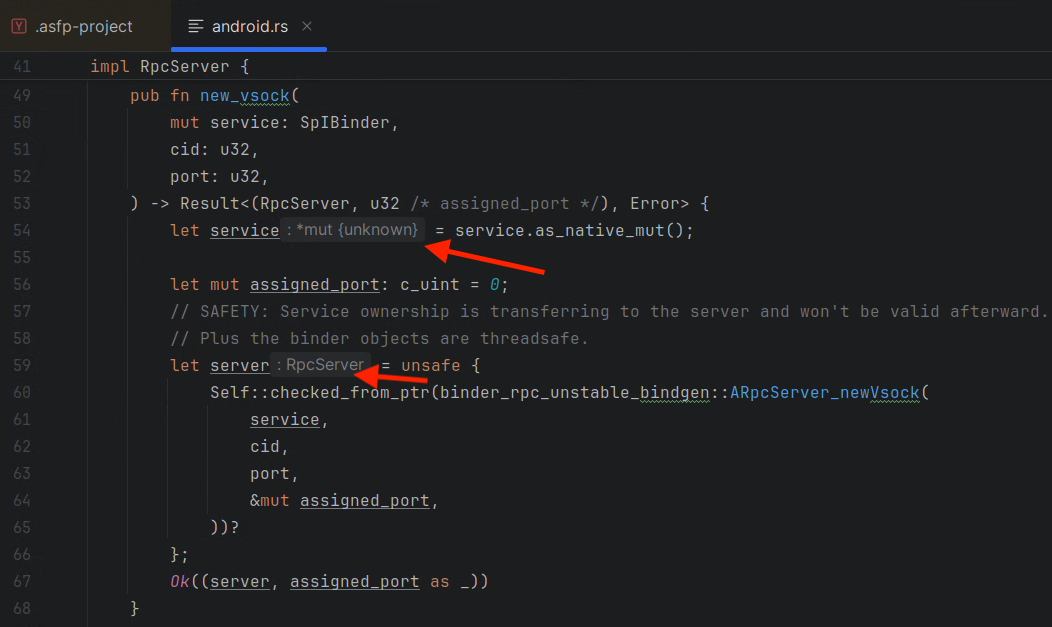This screenshot has width=1052, height=627.
Task: Select the assigned_port declaration on line 56
Action: tap(314, 284)
